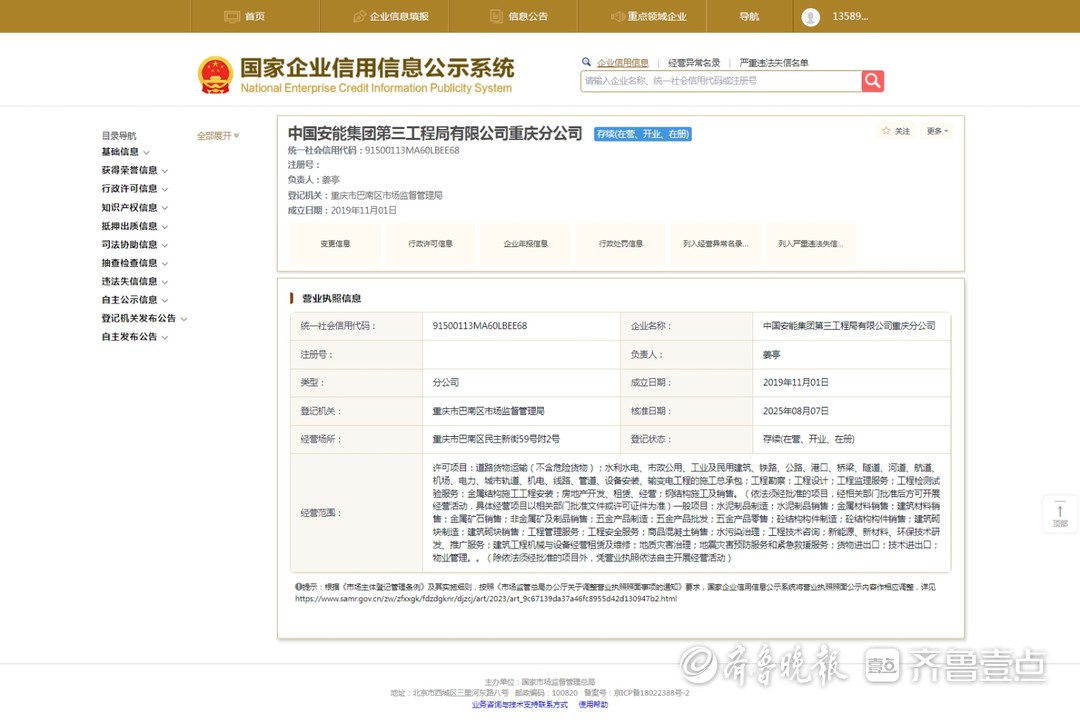Click the national emblem logo

click(215, 75)
